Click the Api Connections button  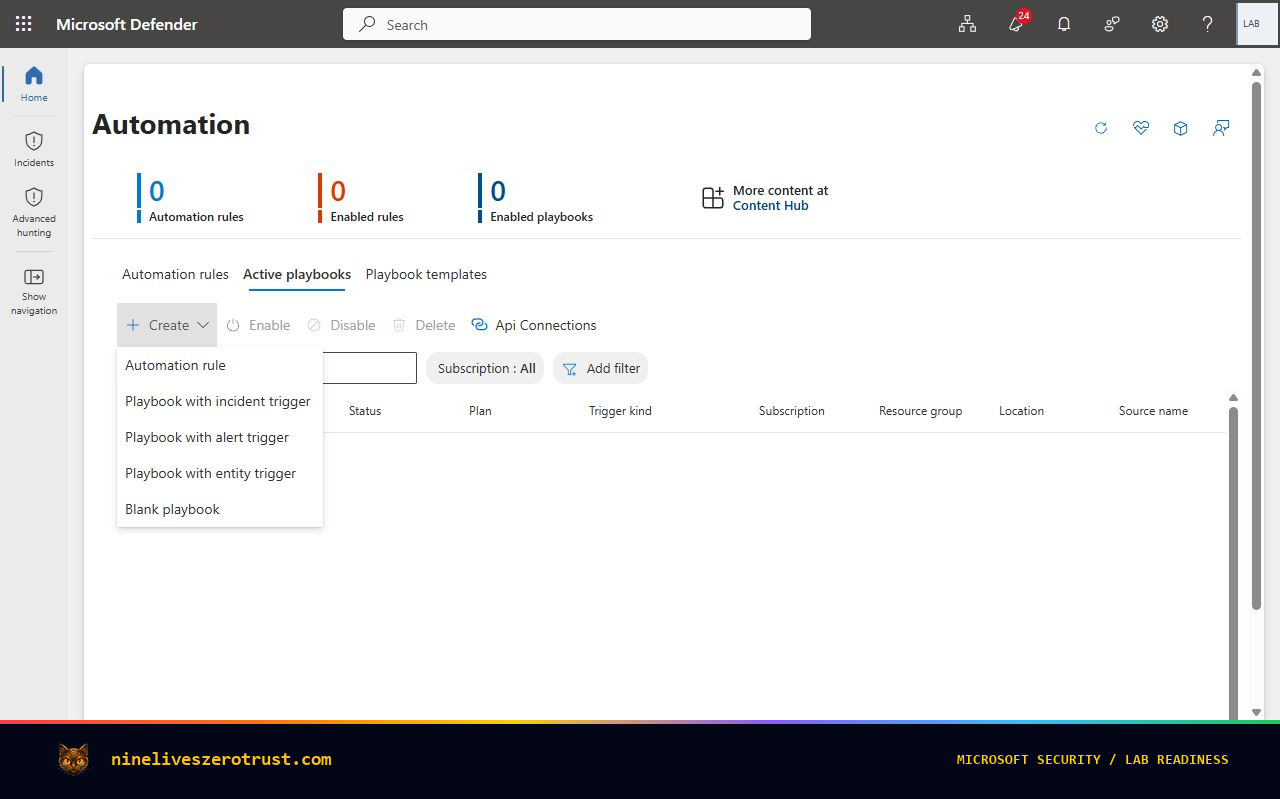[533, 325]
